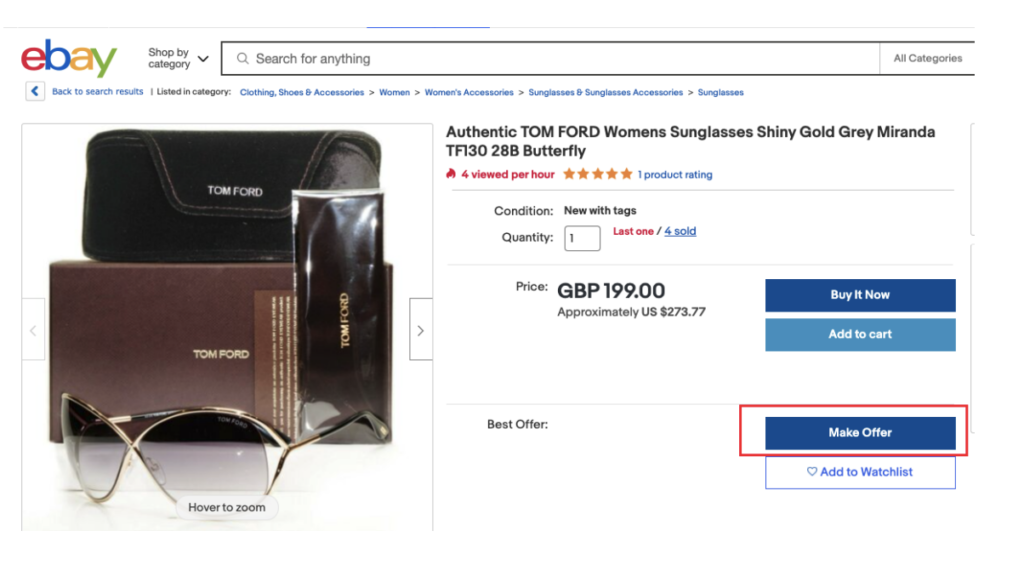Open the 1 product rating link

675,174
